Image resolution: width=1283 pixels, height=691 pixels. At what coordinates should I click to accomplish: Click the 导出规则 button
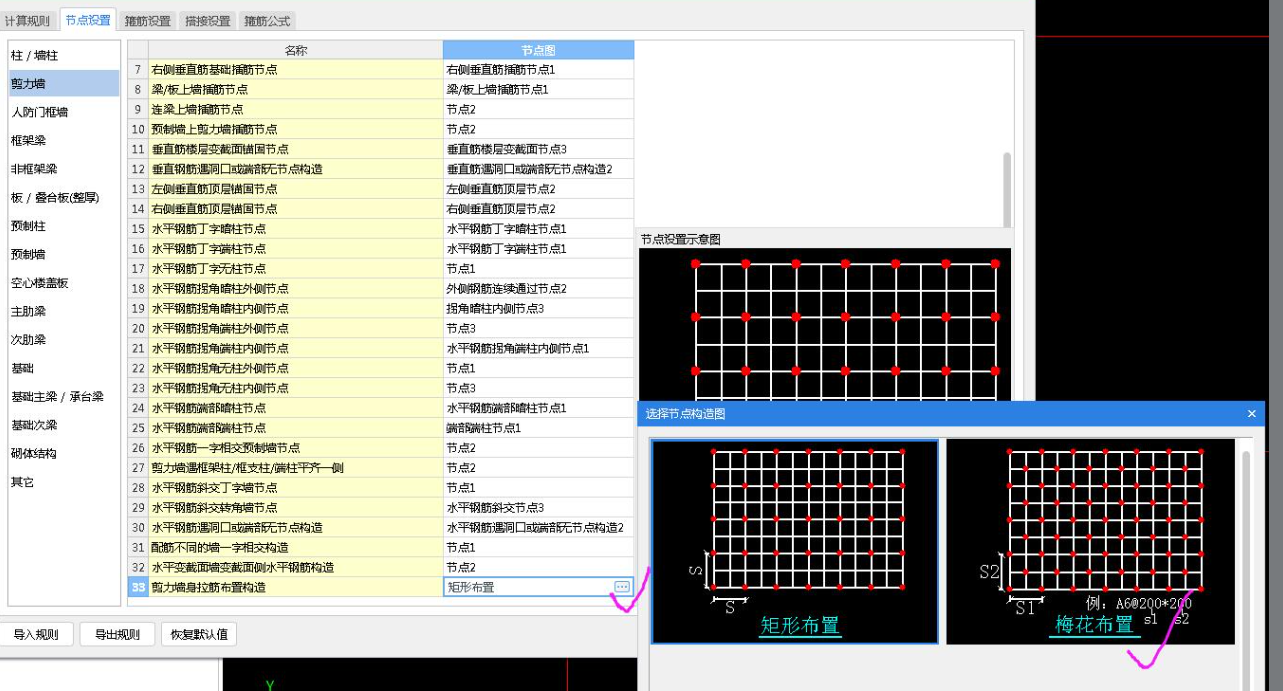pos(119,634)
